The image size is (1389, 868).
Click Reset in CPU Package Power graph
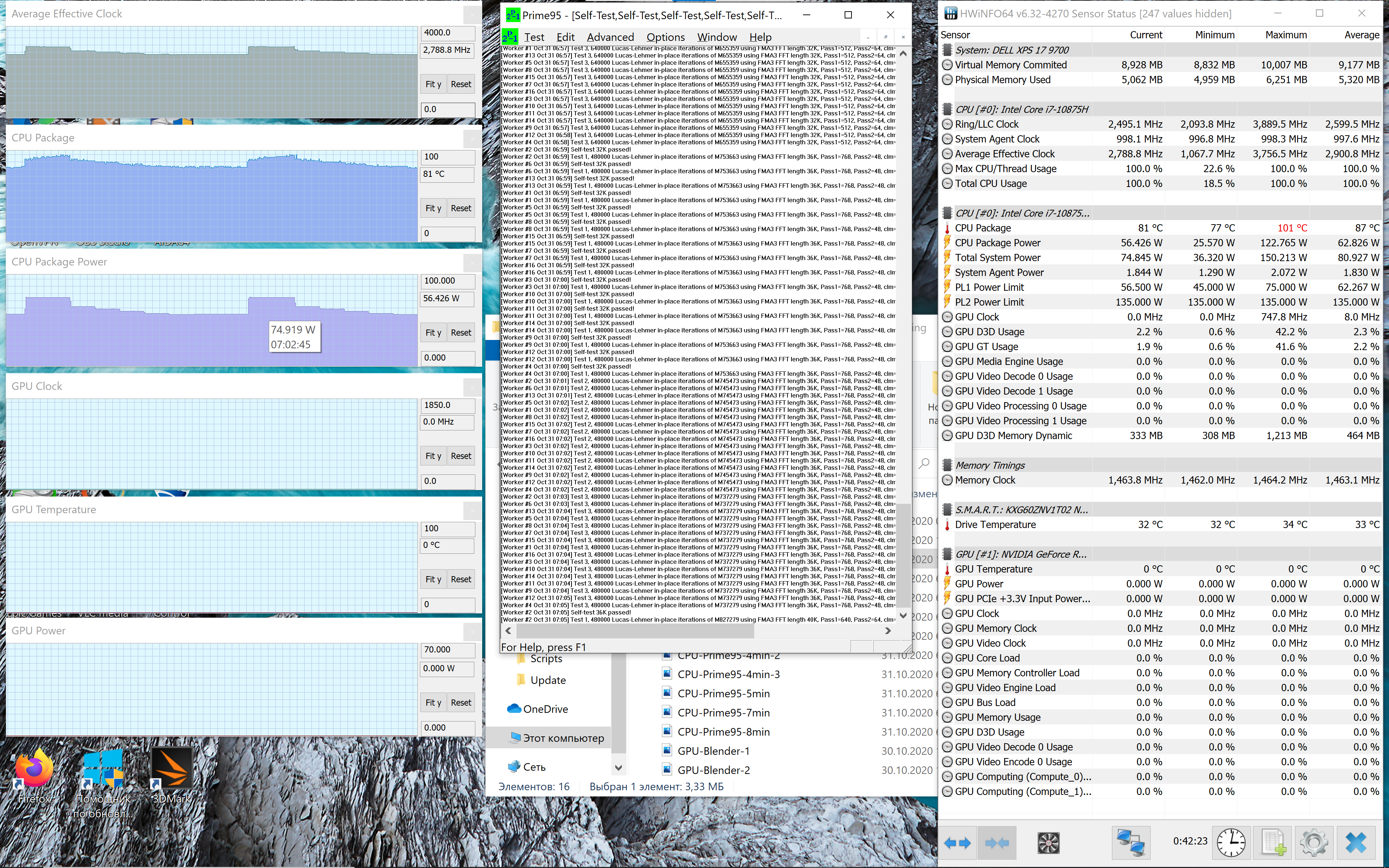(x=461, y=332)
